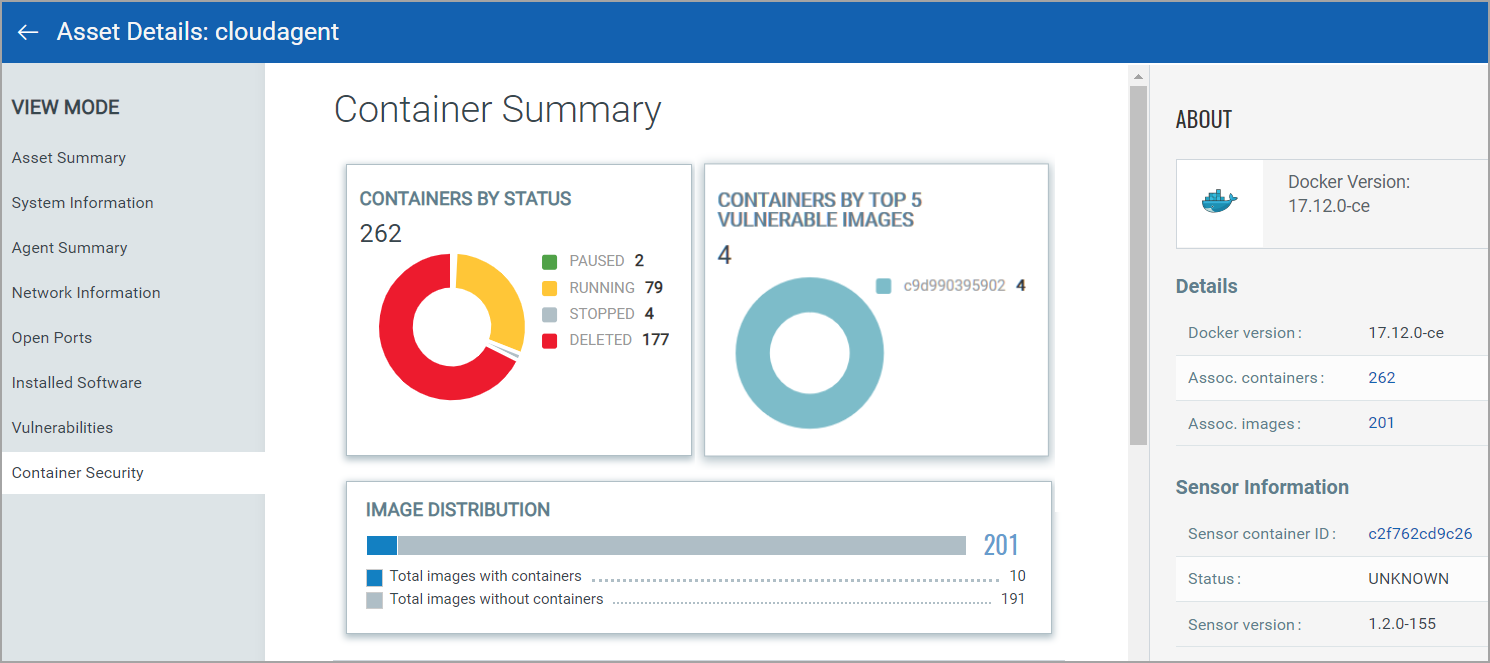Click the Sensor Information heading
Screen dimensions: 1490x663
pos(1262,488)
